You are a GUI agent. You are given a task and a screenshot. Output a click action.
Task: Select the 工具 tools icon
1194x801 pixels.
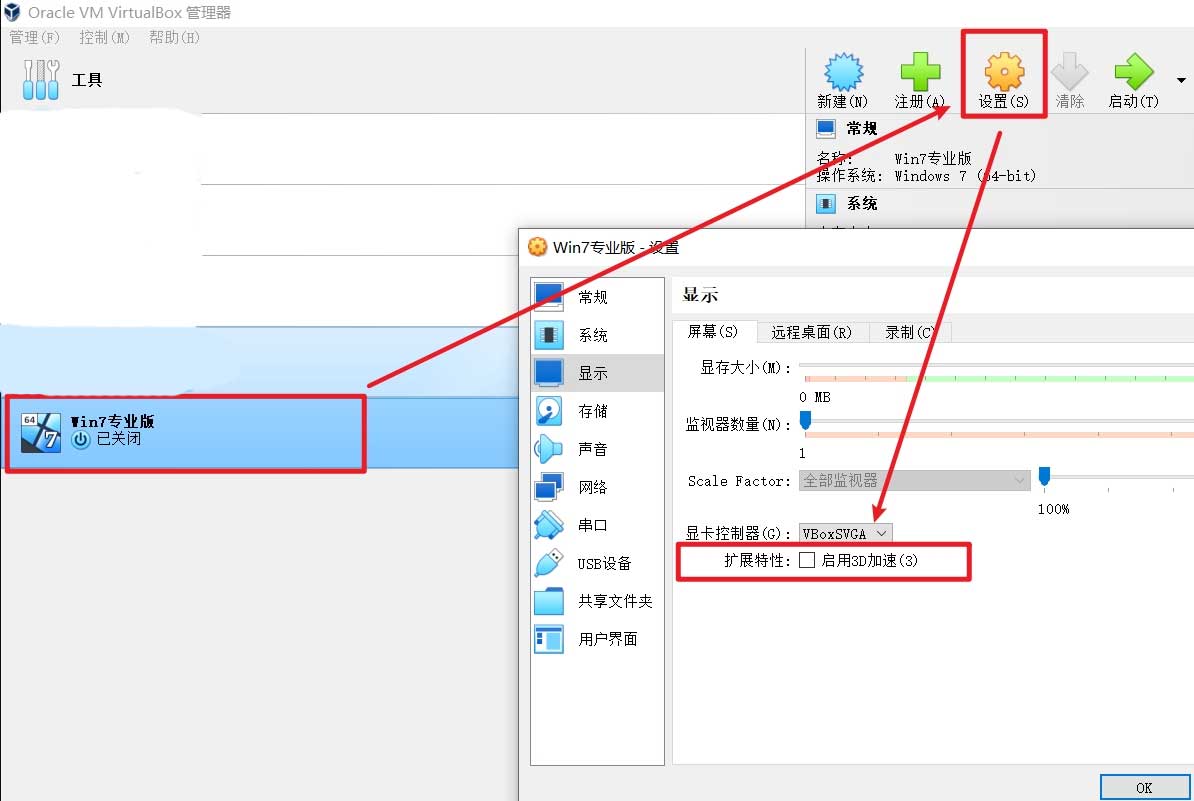40,79
